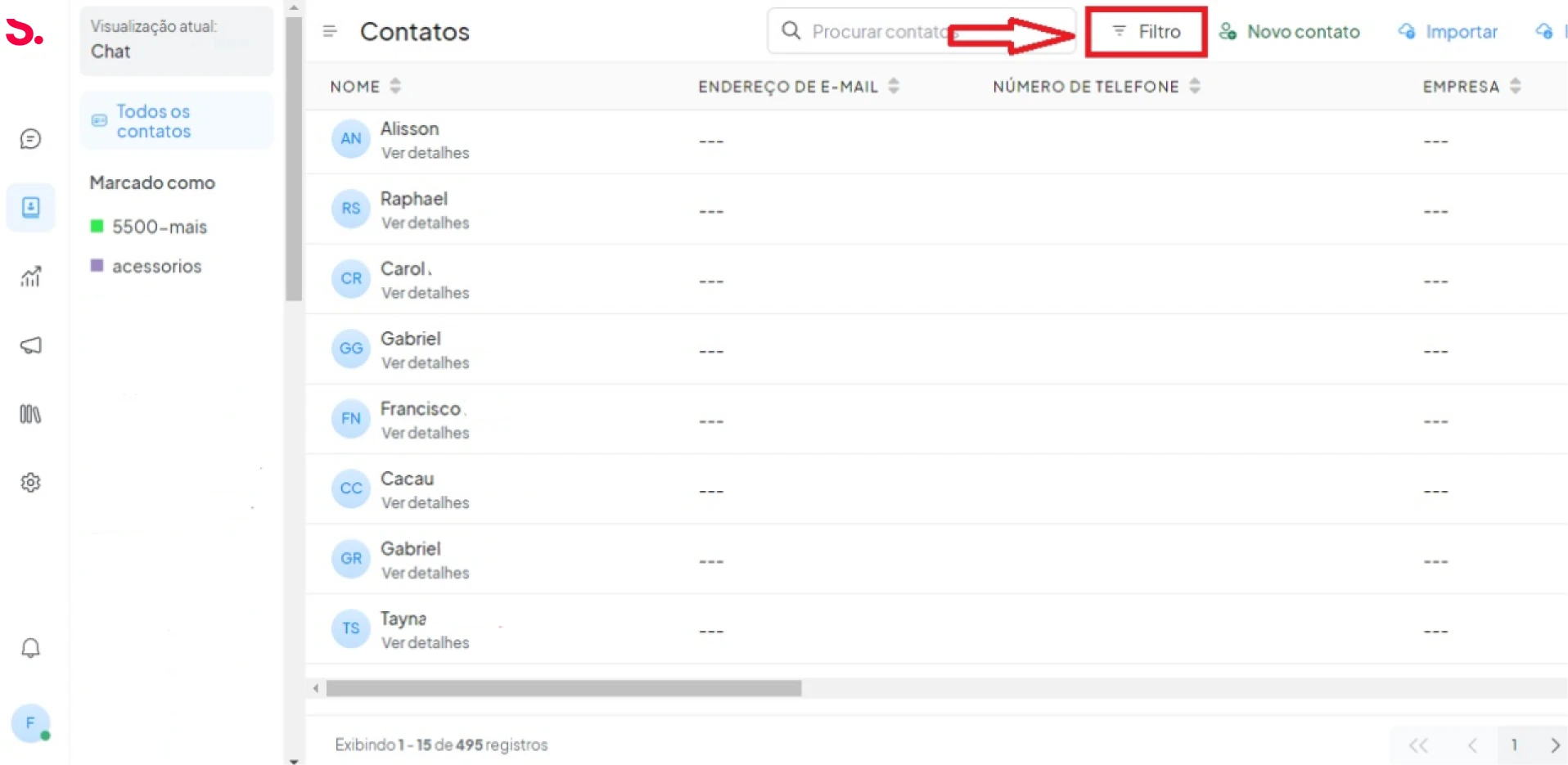Filter by the 5500-mais label
The height and width of the screenshot is (765, 1568).
click(x=159, y=227)
